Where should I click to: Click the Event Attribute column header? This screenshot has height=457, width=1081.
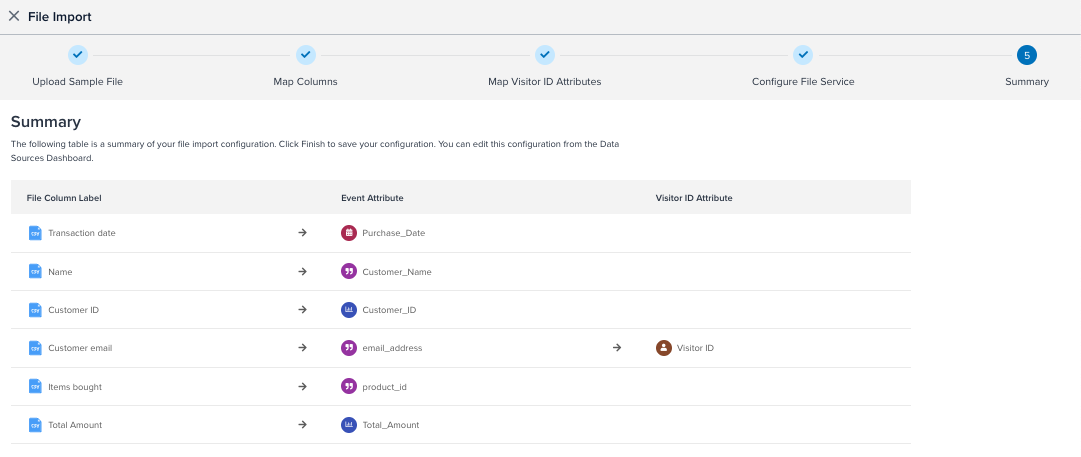372,198
